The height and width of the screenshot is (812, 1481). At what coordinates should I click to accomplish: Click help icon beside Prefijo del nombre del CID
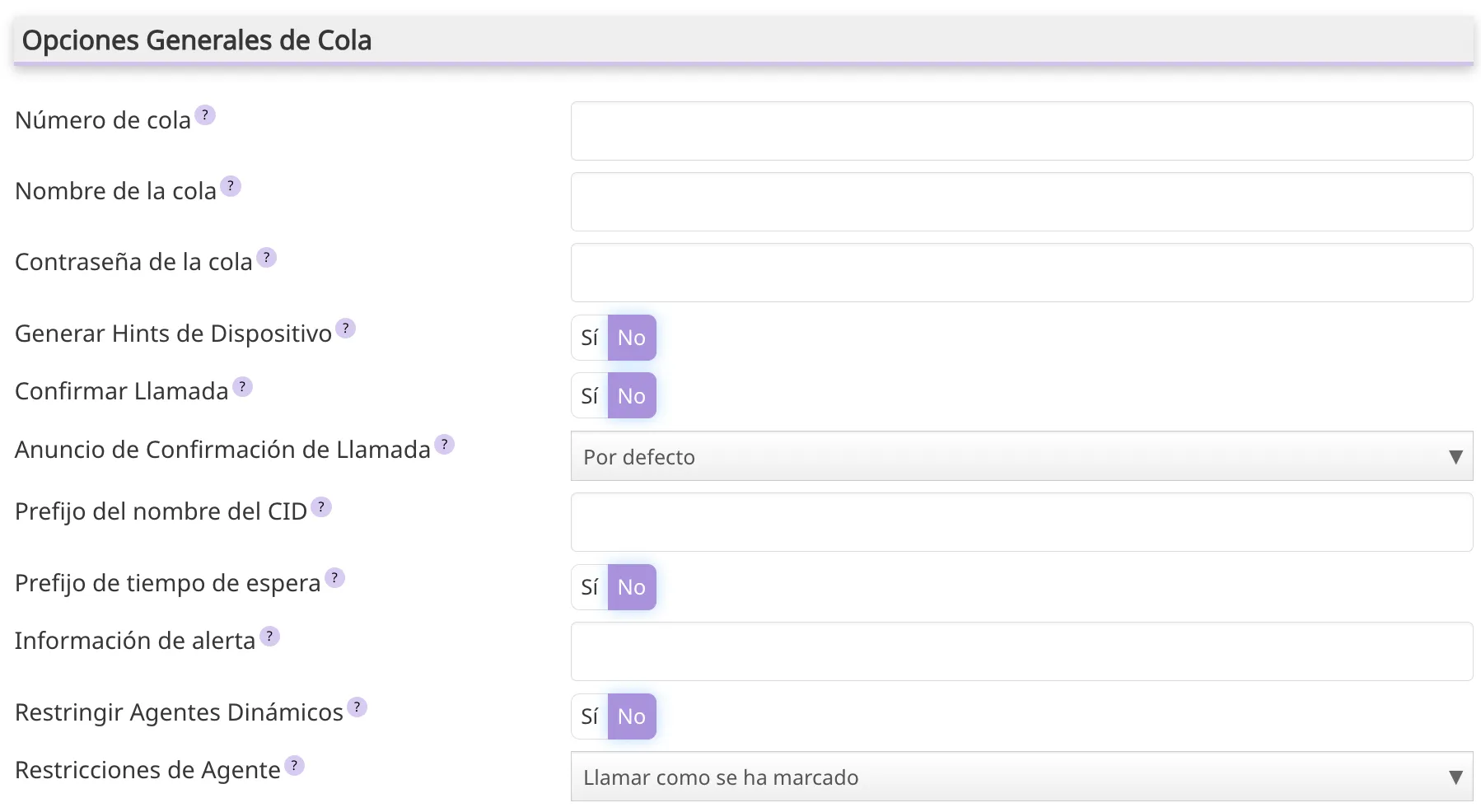coord(321,507)
